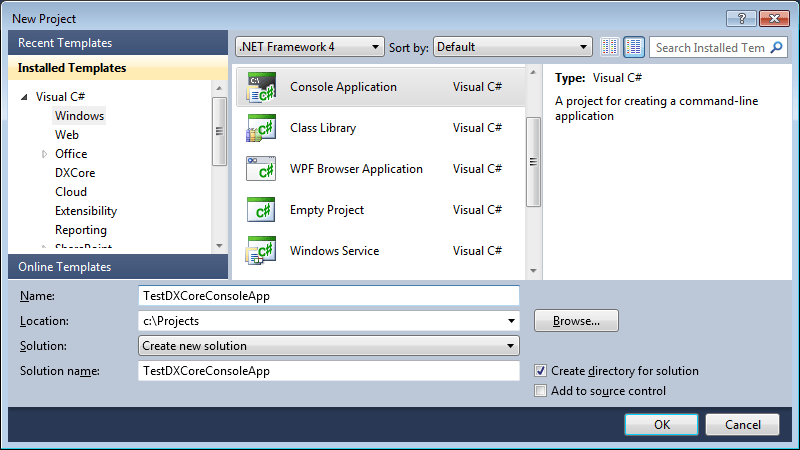Click the OK button
This screenshot has width=800, height=450.
pyautogui.click(x=661, y=424)
